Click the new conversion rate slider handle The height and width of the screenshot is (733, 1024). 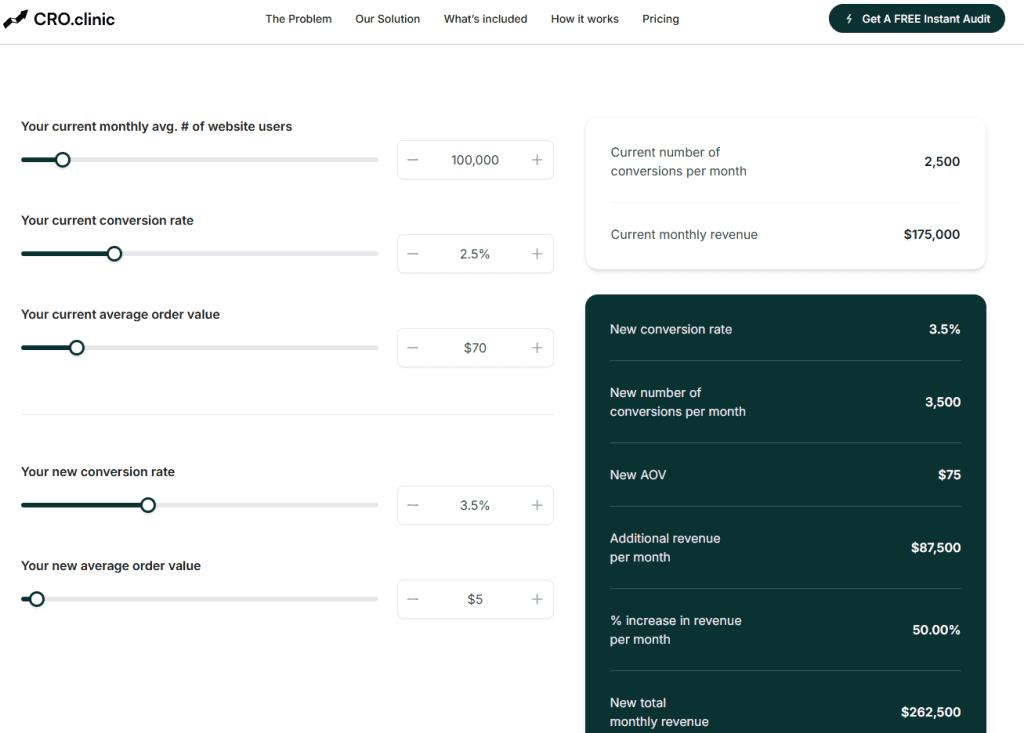(x=148, y=505)
